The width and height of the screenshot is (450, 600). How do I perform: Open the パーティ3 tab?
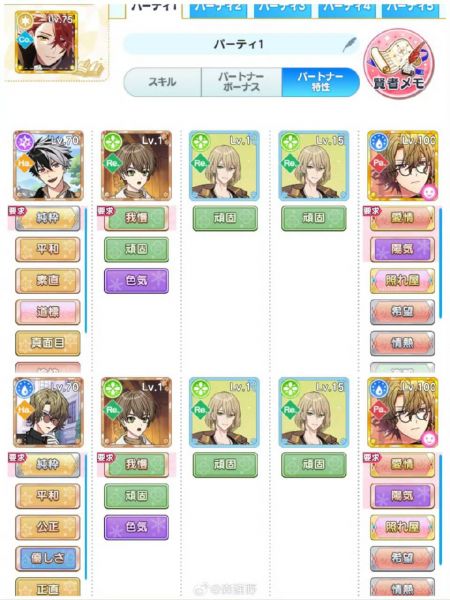click(x=282, y=10)
